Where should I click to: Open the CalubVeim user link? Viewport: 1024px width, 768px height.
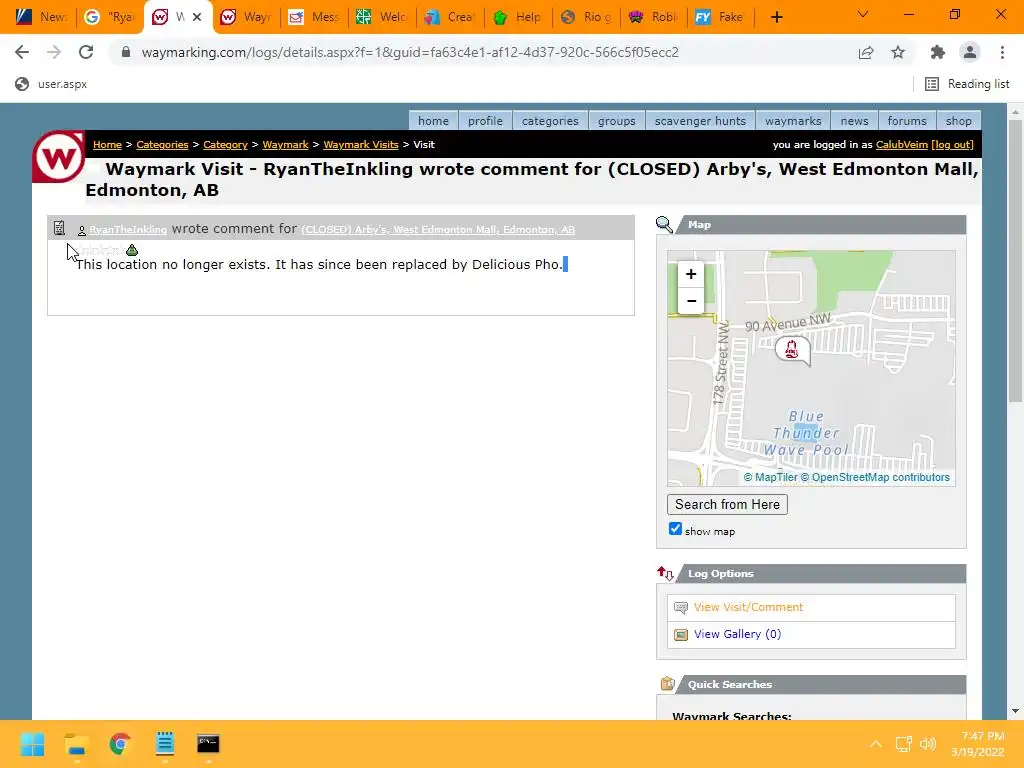901,144
